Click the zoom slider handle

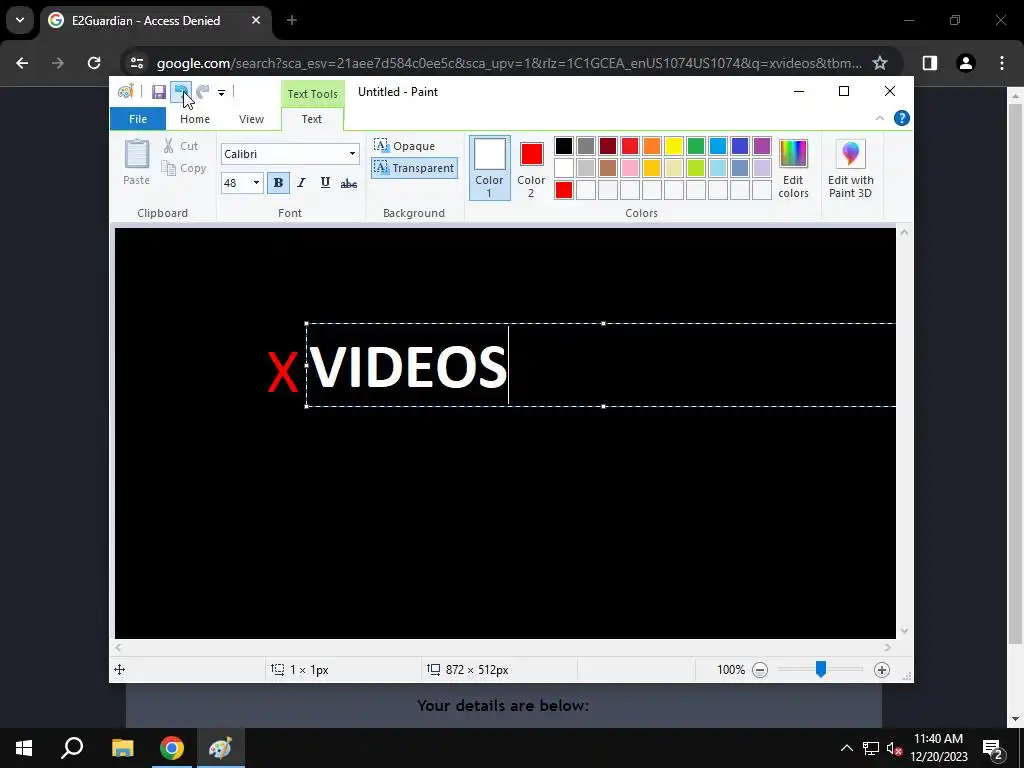pos(821,669)
